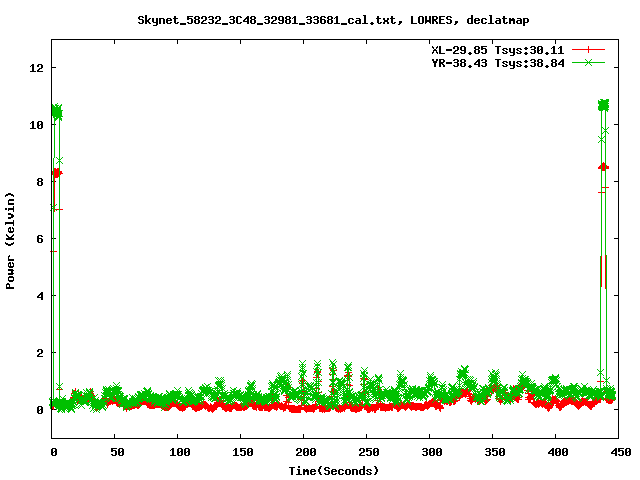Click the y-axis tick label 10
This screenshot has height=480, width=640.
[36, 125]
